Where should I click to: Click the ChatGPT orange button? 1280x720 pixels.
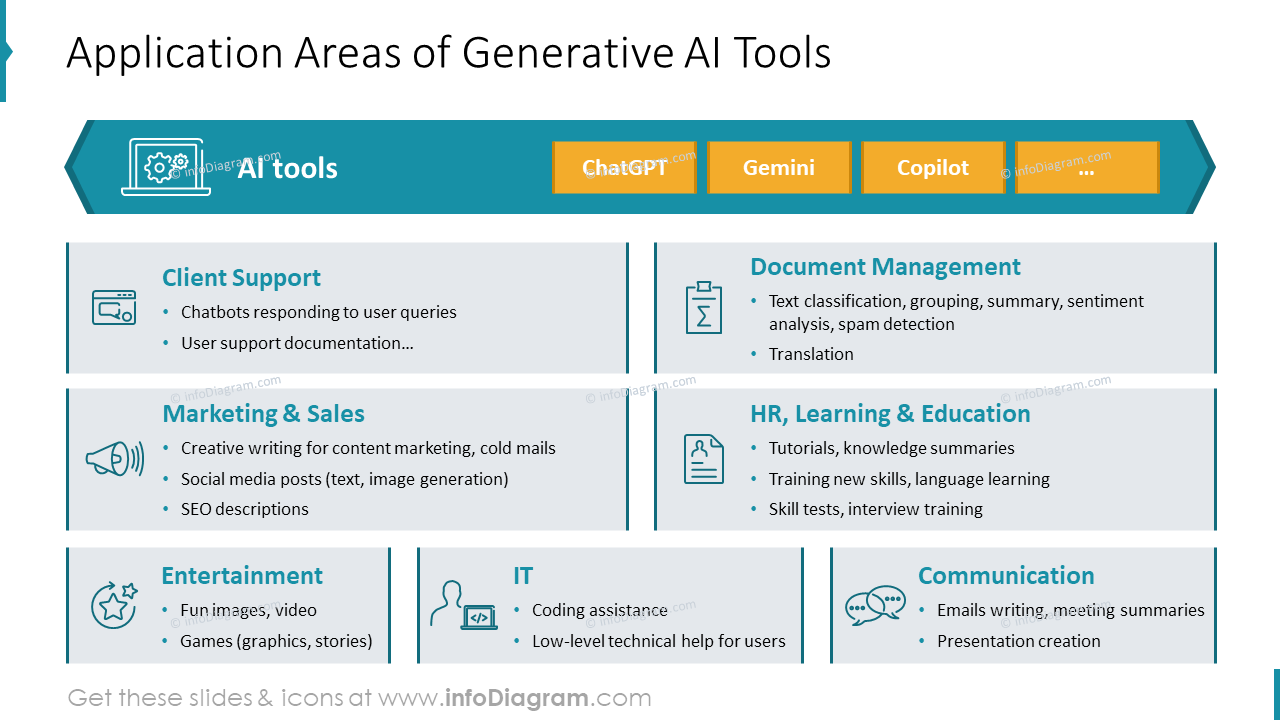pos(624,167)
